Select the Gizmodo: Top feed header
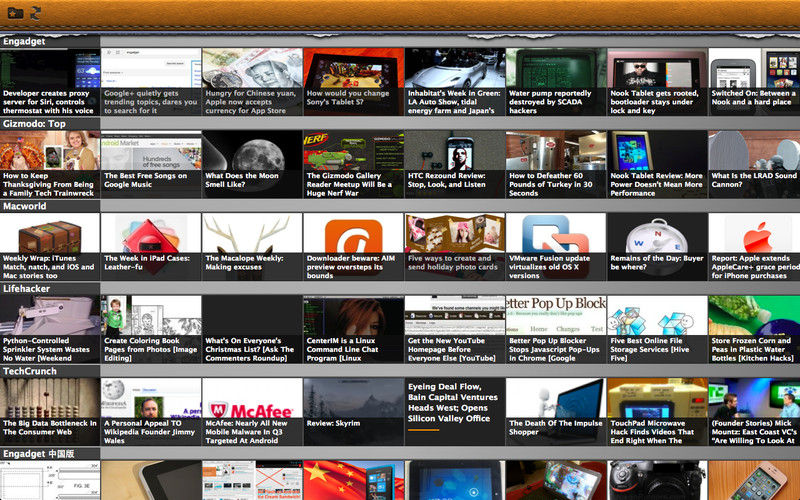Viewport: 800px width, 500px height. click(50, 123)
